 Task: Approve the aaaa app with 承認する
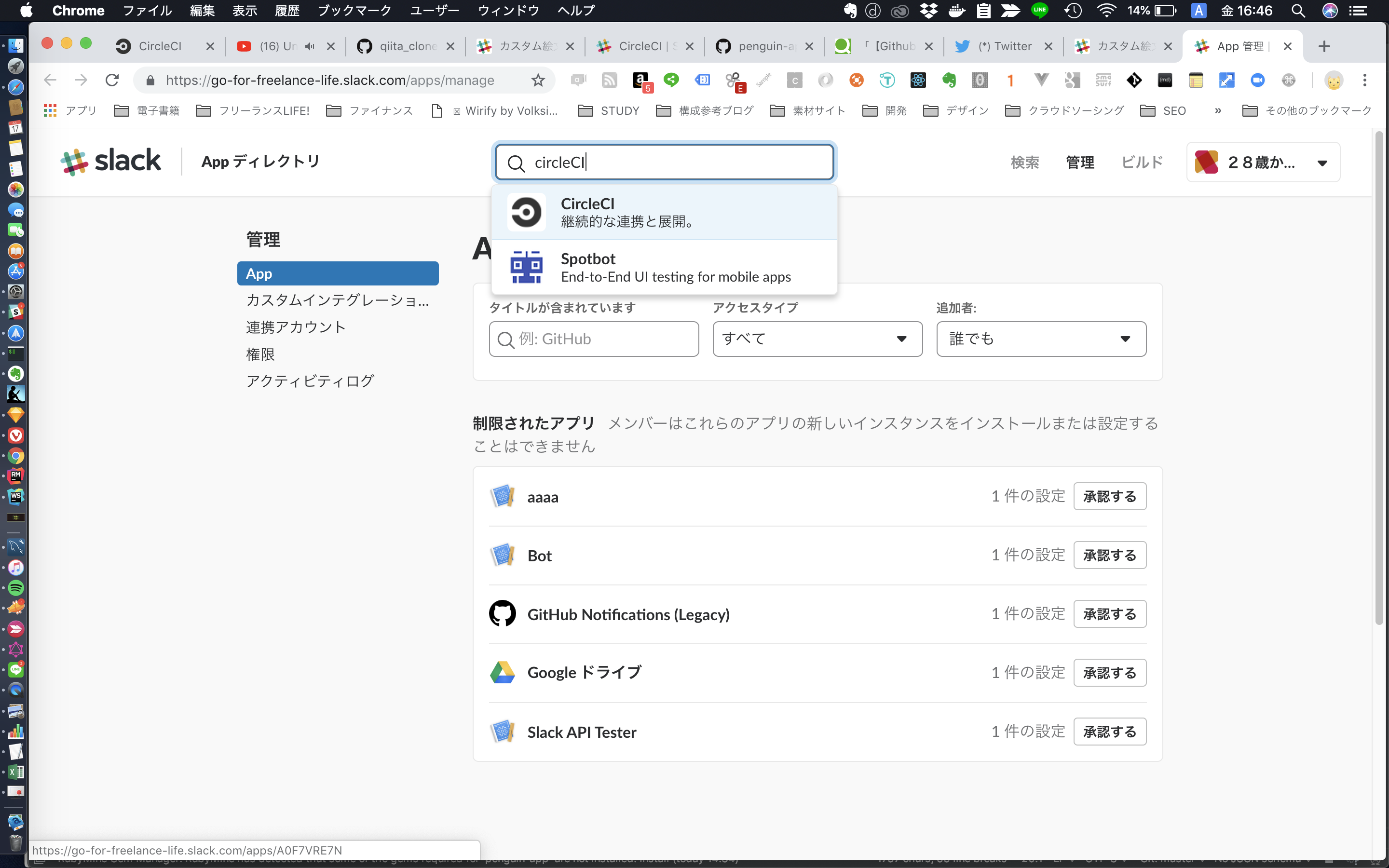(x=1109, y=497)
